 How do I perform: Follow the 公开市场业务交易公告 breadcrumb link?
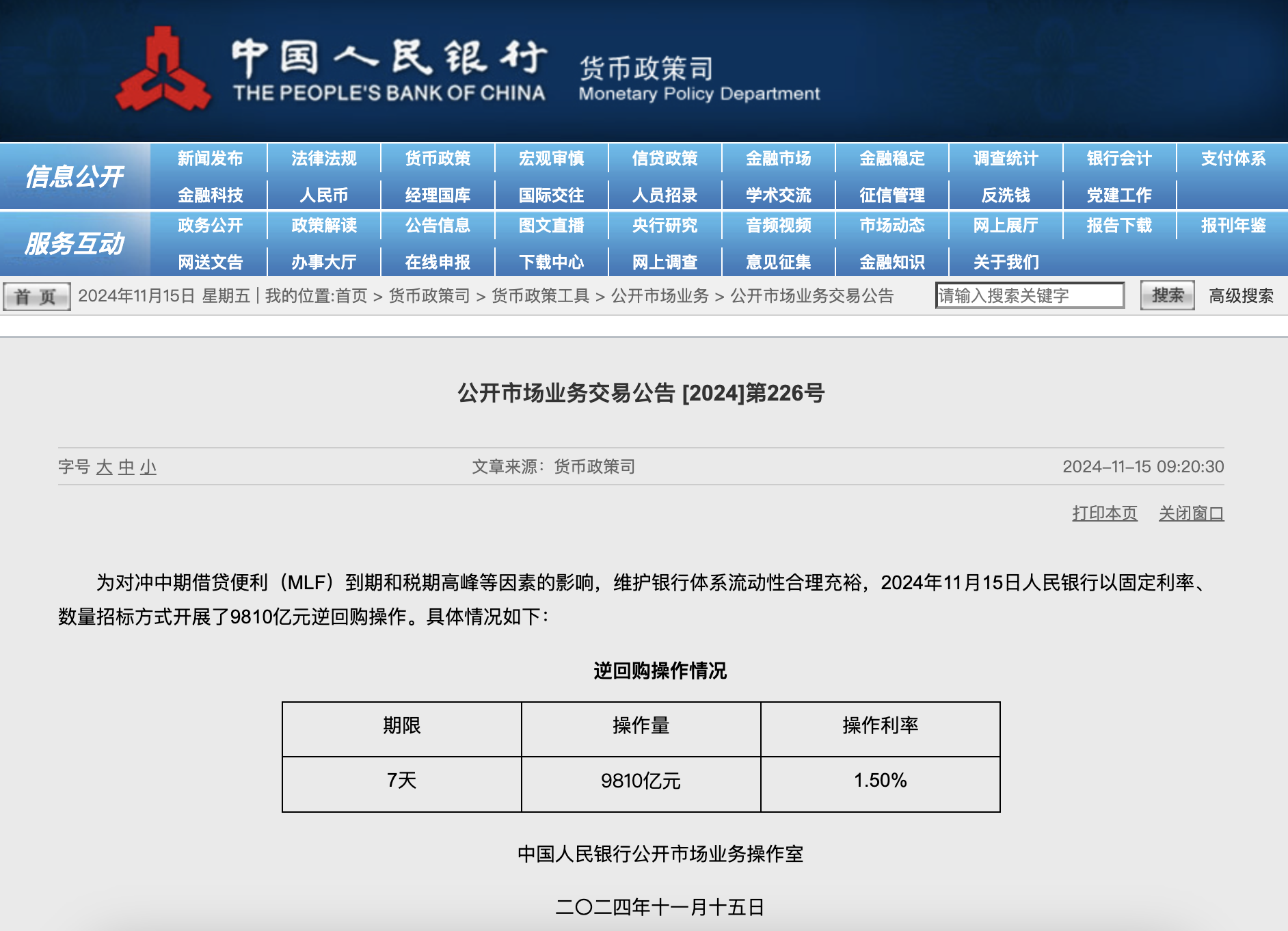(812, 296)
